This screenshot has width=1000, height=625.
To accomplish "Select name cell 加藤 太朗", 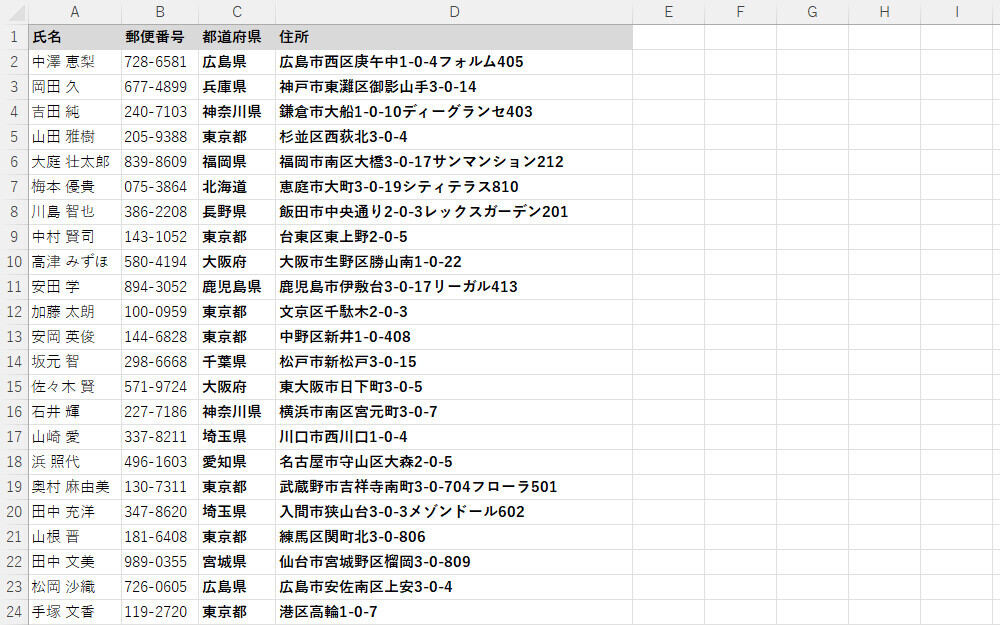I will (x=75, y=312).
